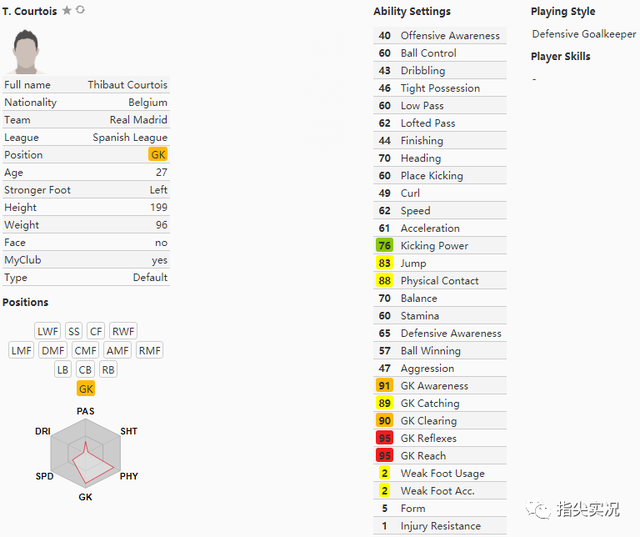640x537 pixels.
Task: Click the AMF position box
Action: tap(118, 351)
